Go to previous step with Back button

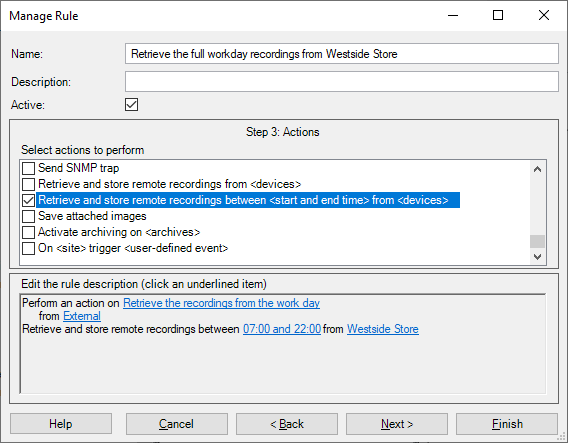(287, 424)
